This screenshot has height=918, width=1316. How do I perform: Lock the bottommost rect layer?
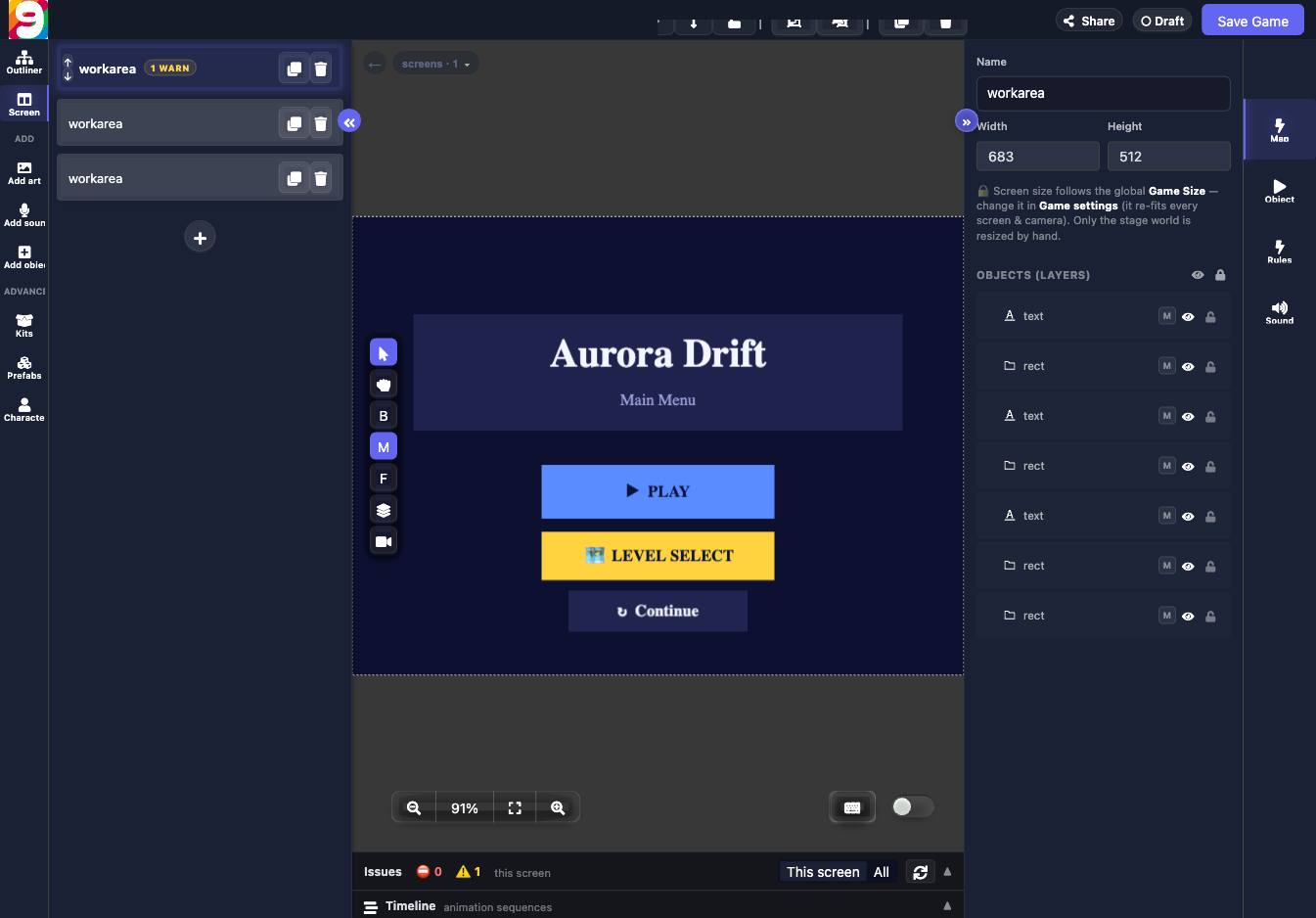pyautogui.click(x=1210, y=617)
